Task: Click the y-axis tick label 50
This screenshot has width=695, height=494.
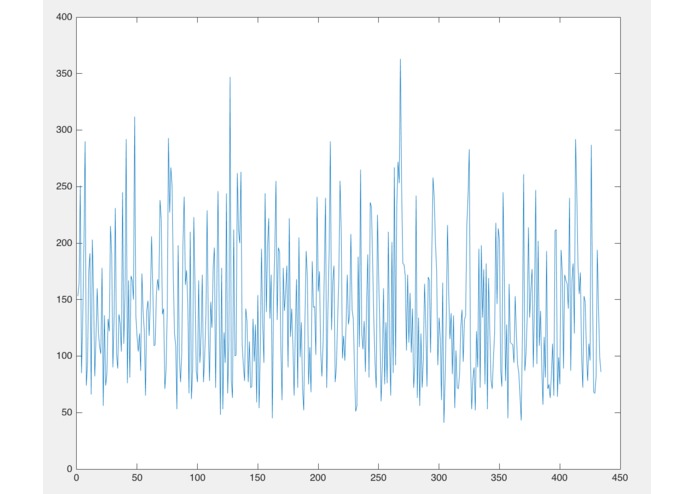Action: pos(66,412)
